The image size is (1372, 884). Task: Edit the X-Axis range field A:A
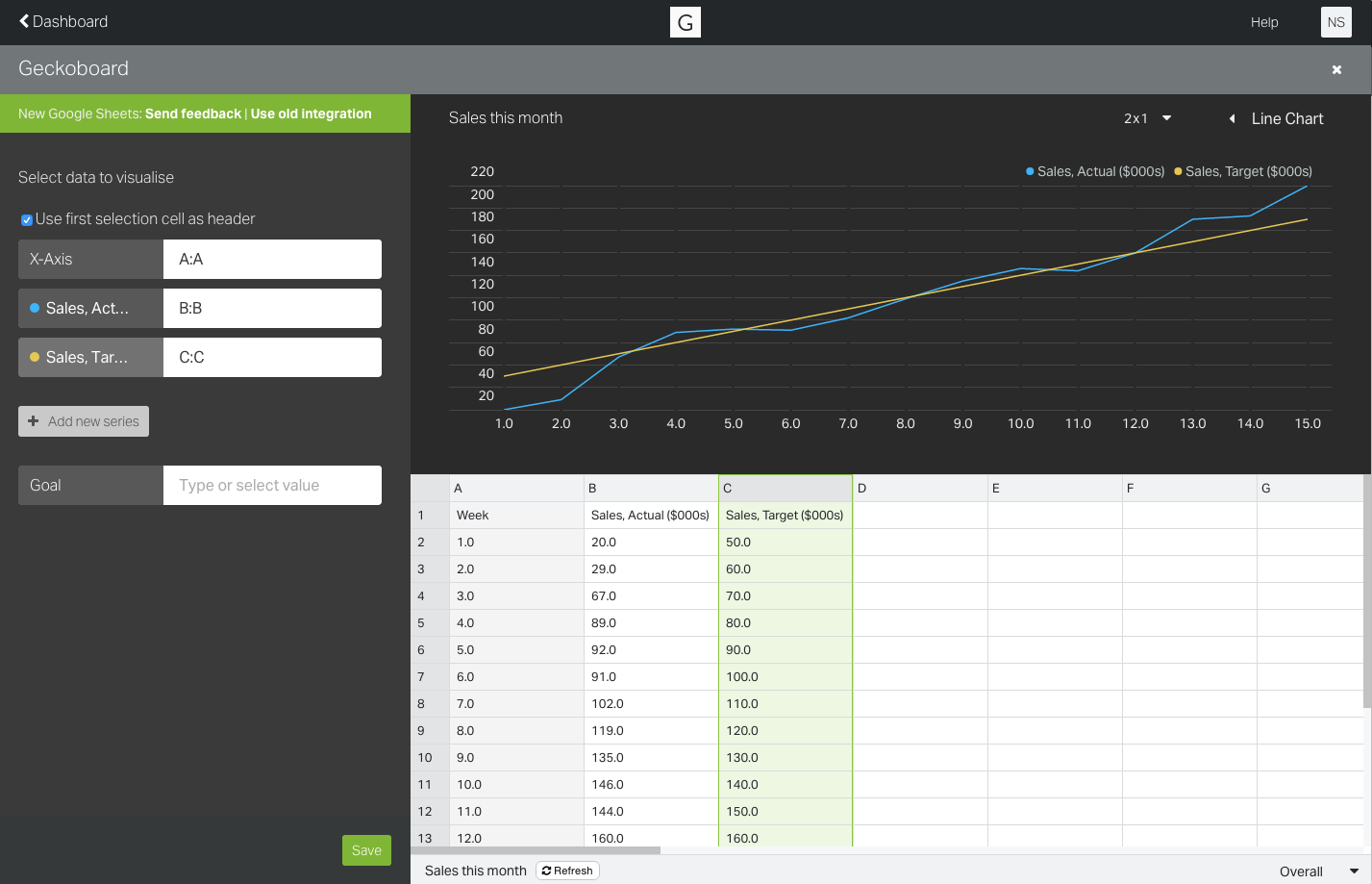(x=272, y=260)
